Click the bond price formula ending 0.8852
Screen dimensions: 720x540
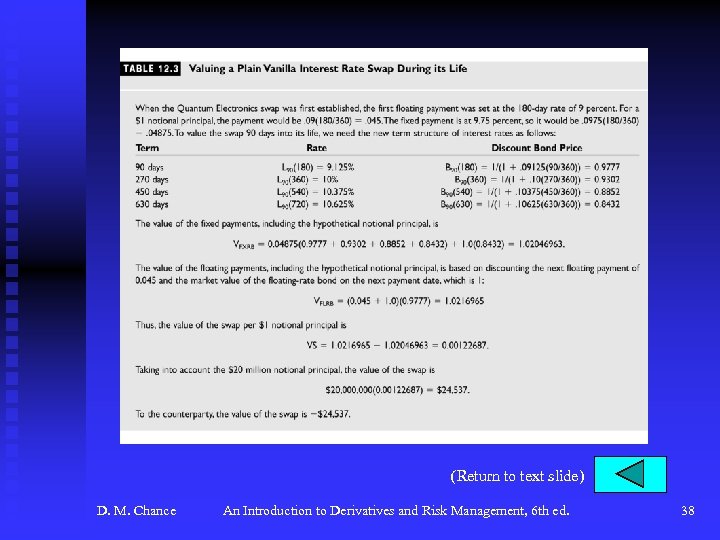pos(530,192)
